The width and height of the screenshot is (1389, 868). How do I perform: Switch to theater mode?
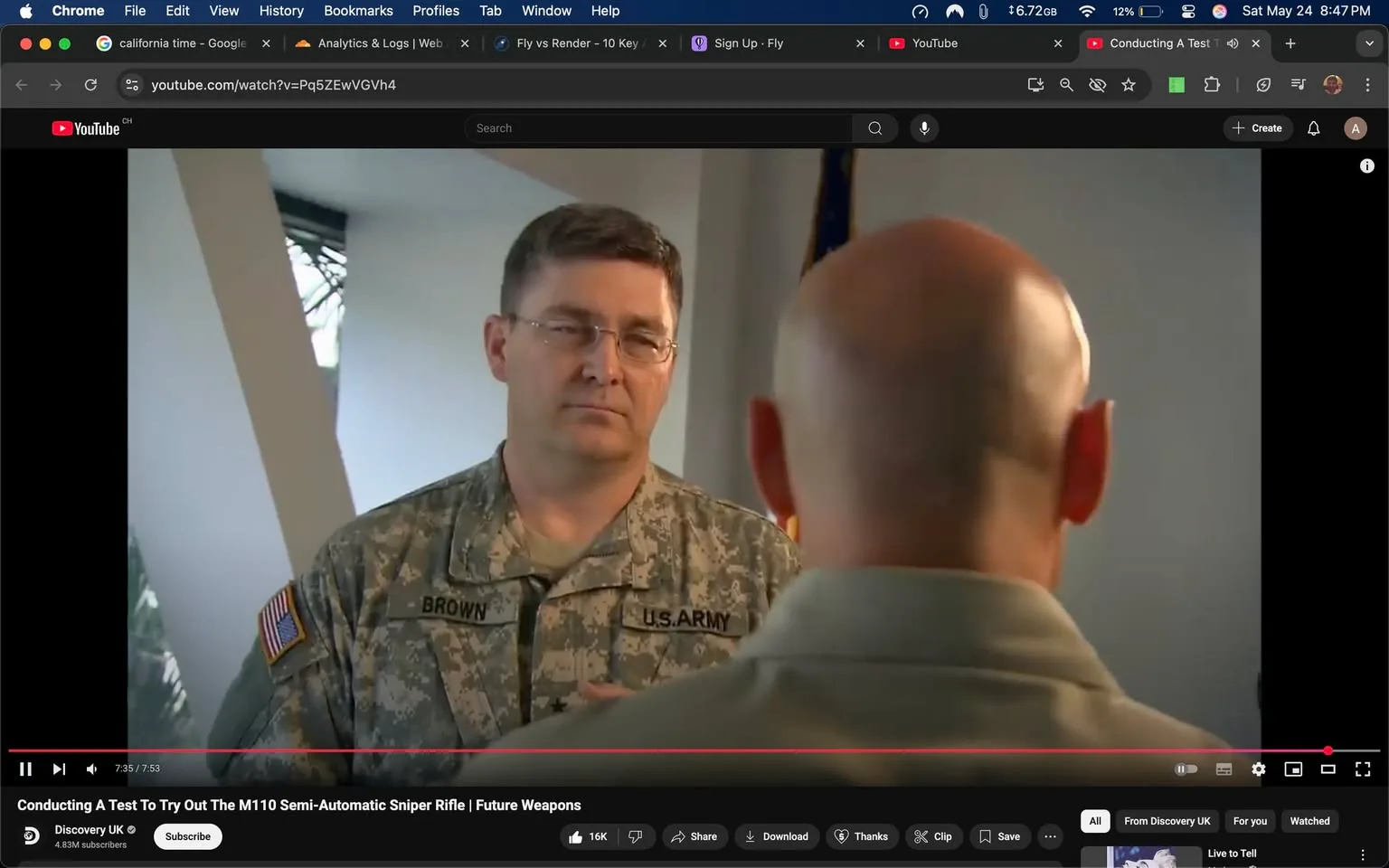click(1328, 769)
